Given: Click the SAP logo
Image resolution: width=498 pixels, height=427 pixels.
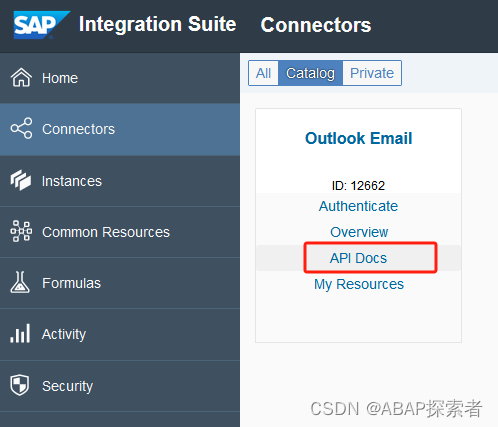Looking at the screenshot, I should coord(41,25).
